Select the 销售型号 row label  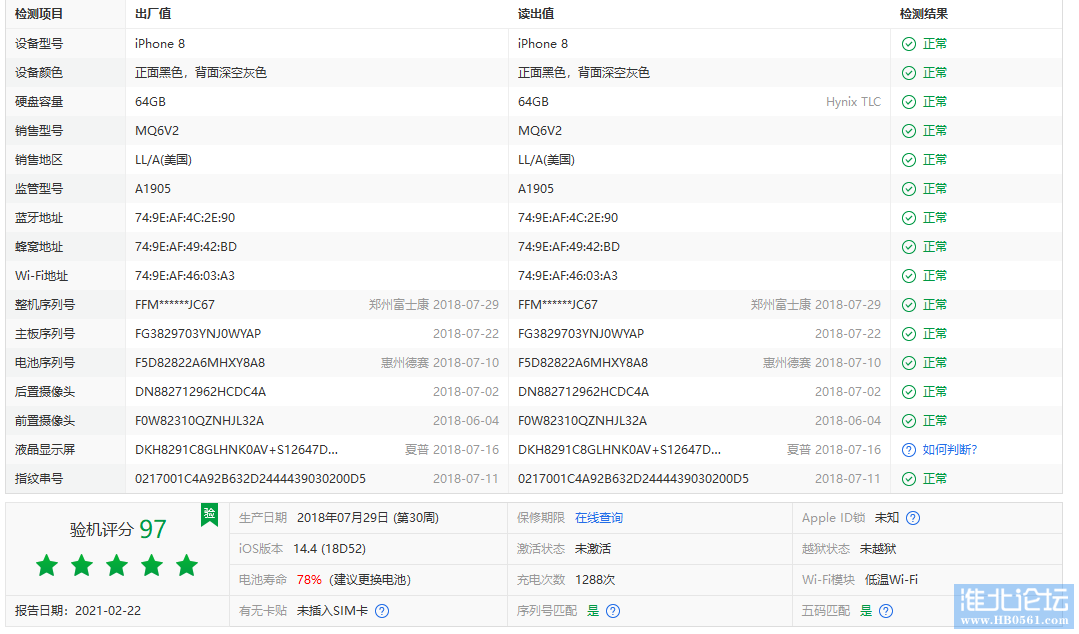coord(39,131)
